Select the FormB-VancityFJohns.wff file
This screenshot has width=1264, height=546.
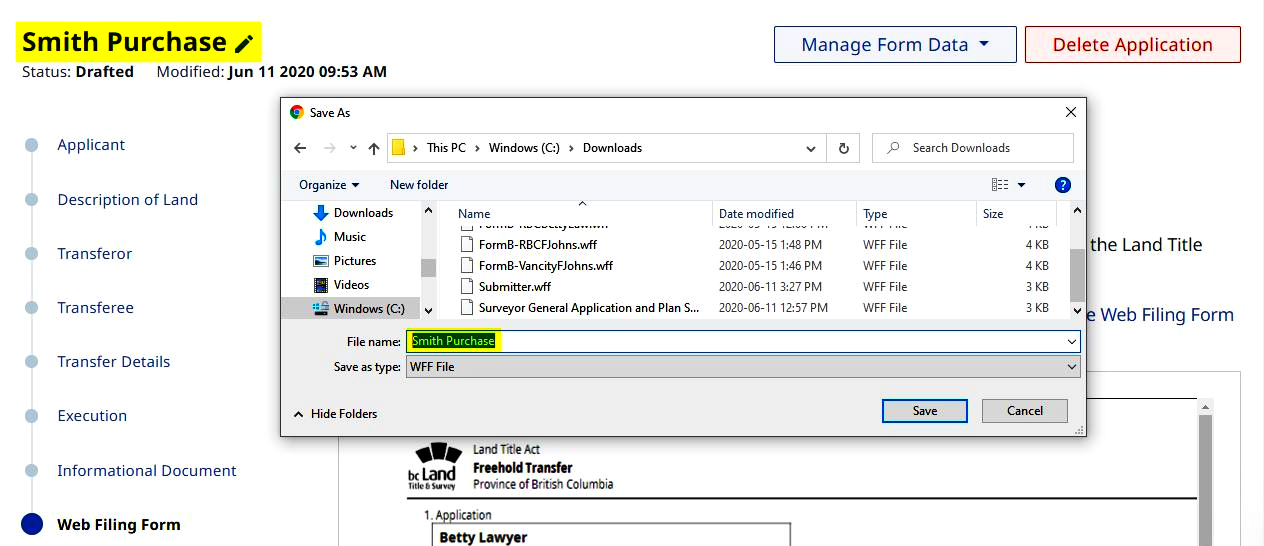click(546, 266)
